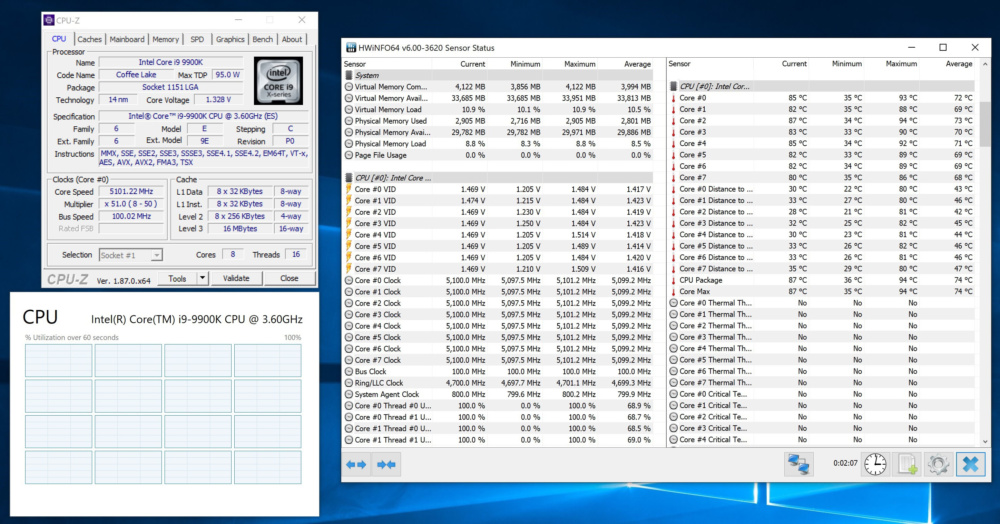Click the Maximum column header in left sensor pane
Image resolution: width=1000 pixels, height=524 pixels.
pyautogui.click(x=580, y=64)
